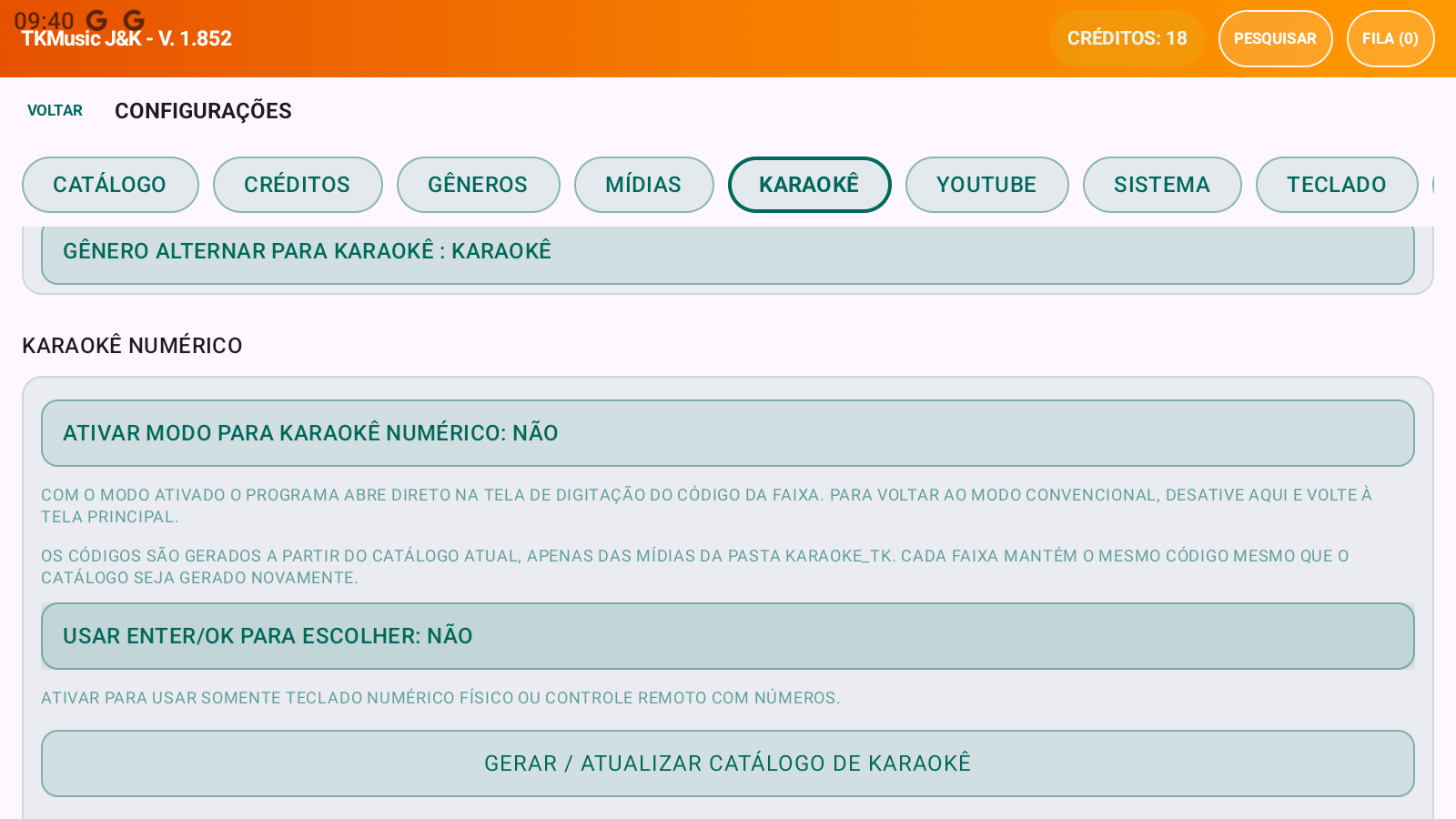Open the MÍDIAS tab

point(643,185)
